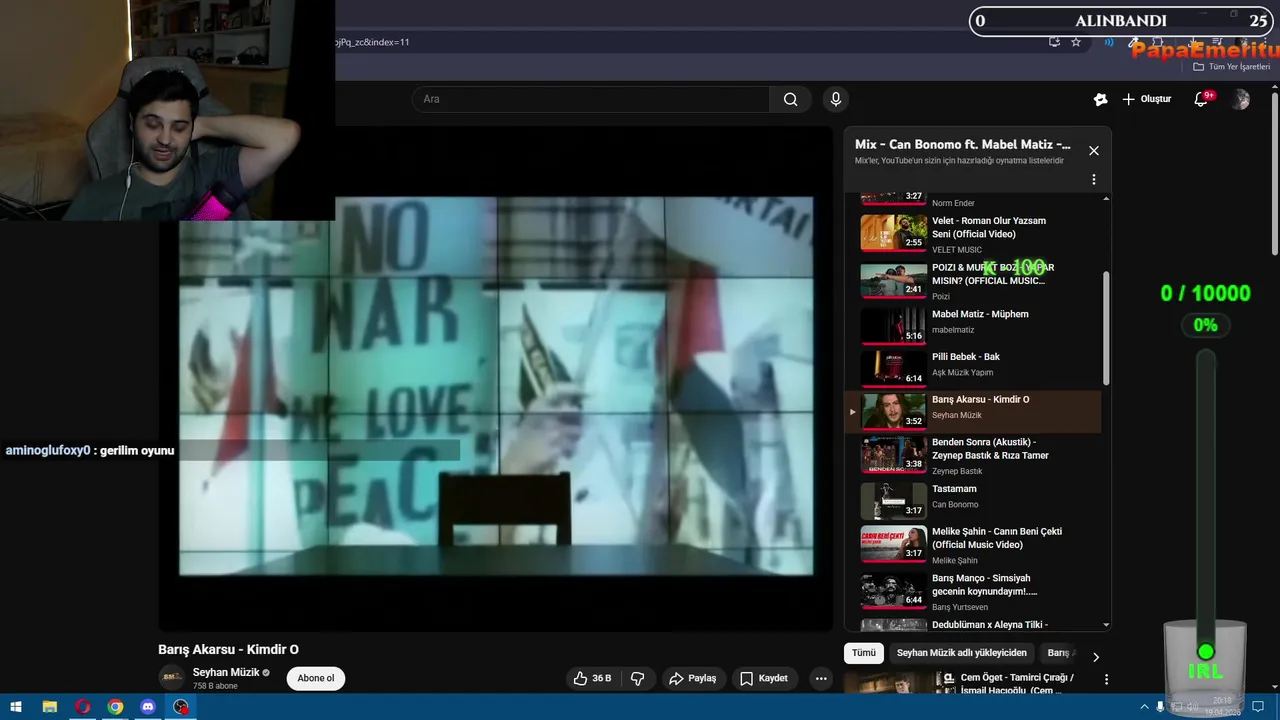Open File Explorer from taskbar
This screenshot has height=720, width=1280.
49,707
